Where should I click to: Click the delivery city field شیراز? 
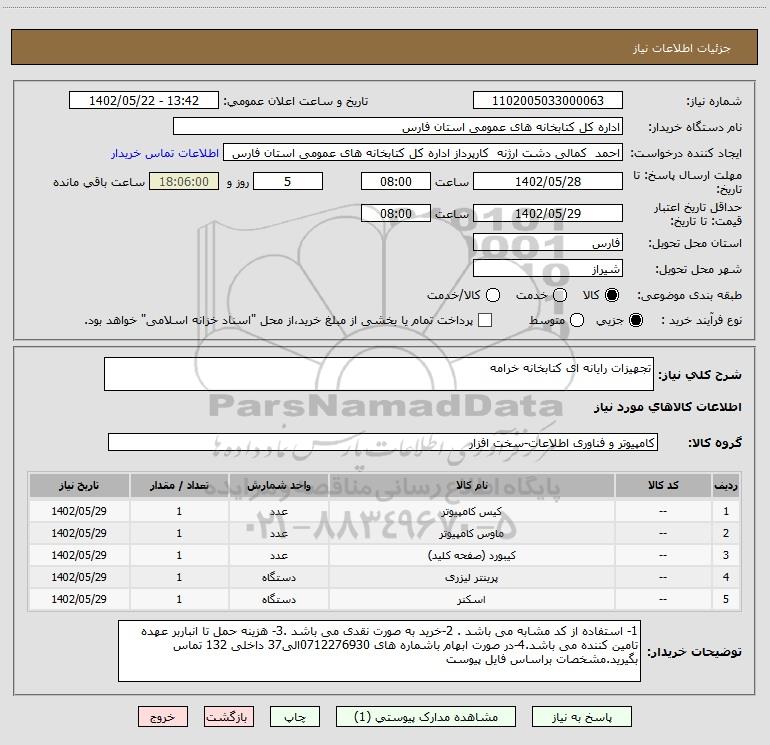pyautogui.click(x=548, y=268)
